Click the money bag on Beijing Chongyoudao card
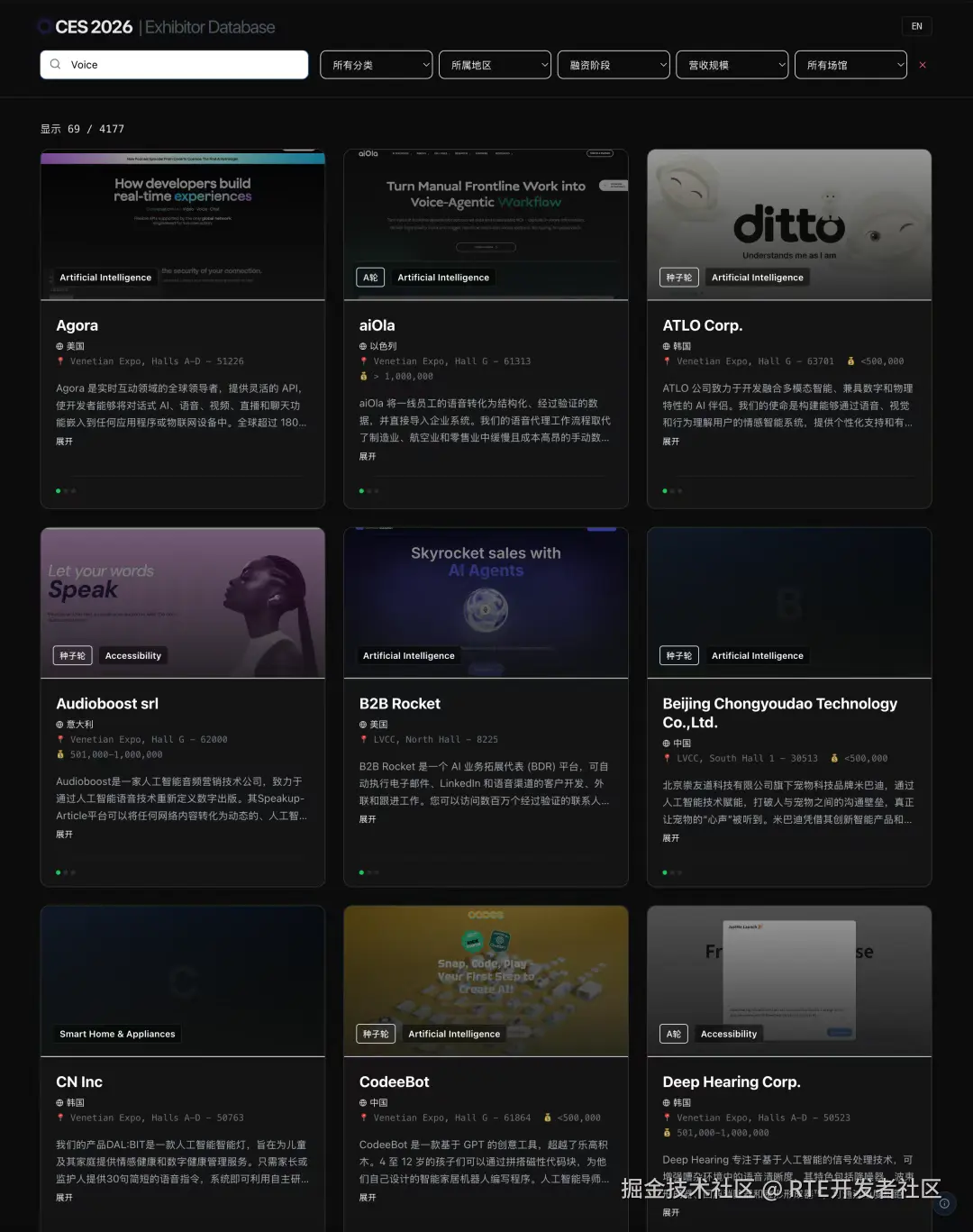 pyautogui.click(x=834, y=759)
